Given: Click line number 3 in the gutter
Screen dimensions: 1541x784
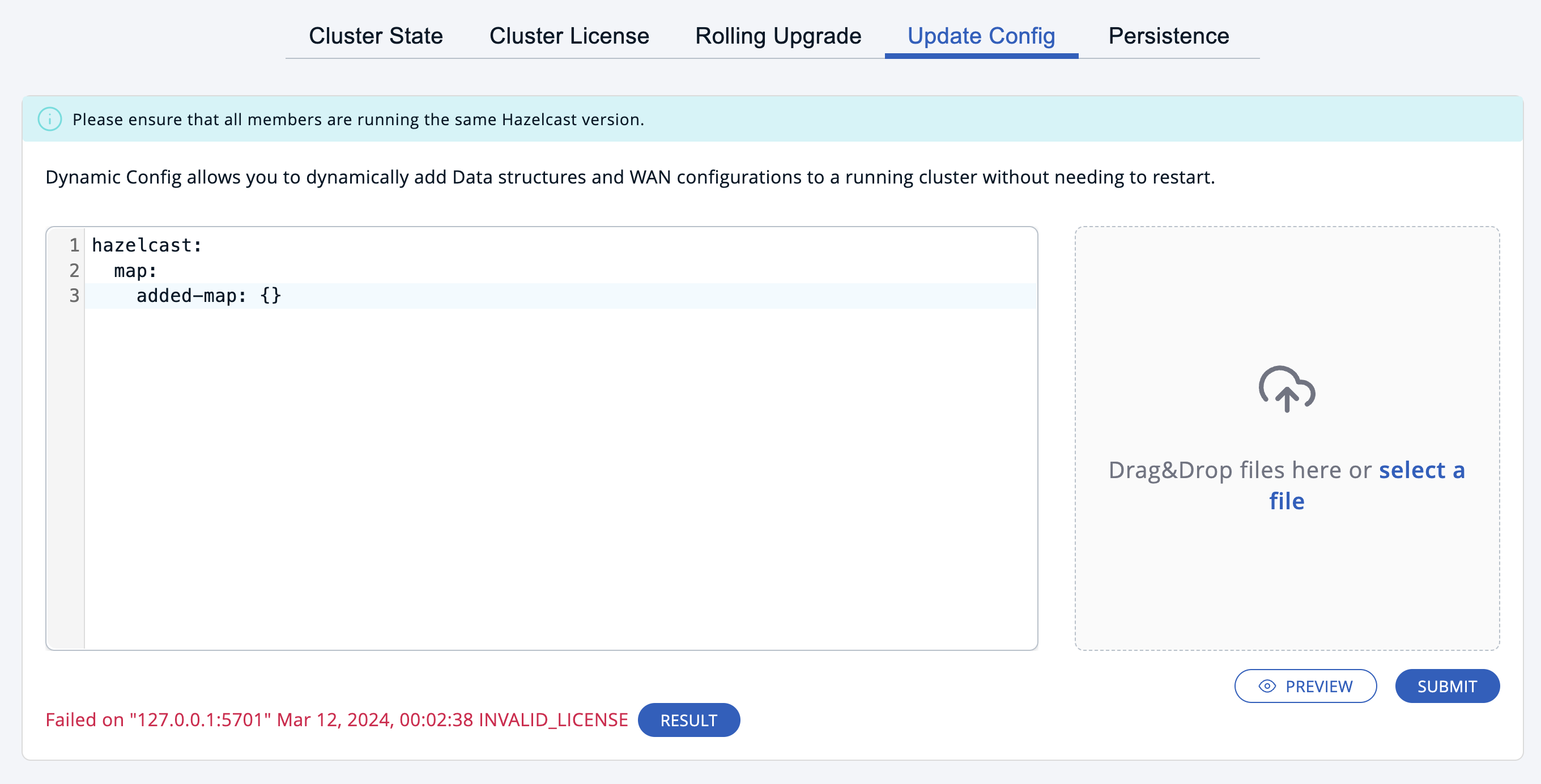Looking at the screenshot, I should 74,296.
